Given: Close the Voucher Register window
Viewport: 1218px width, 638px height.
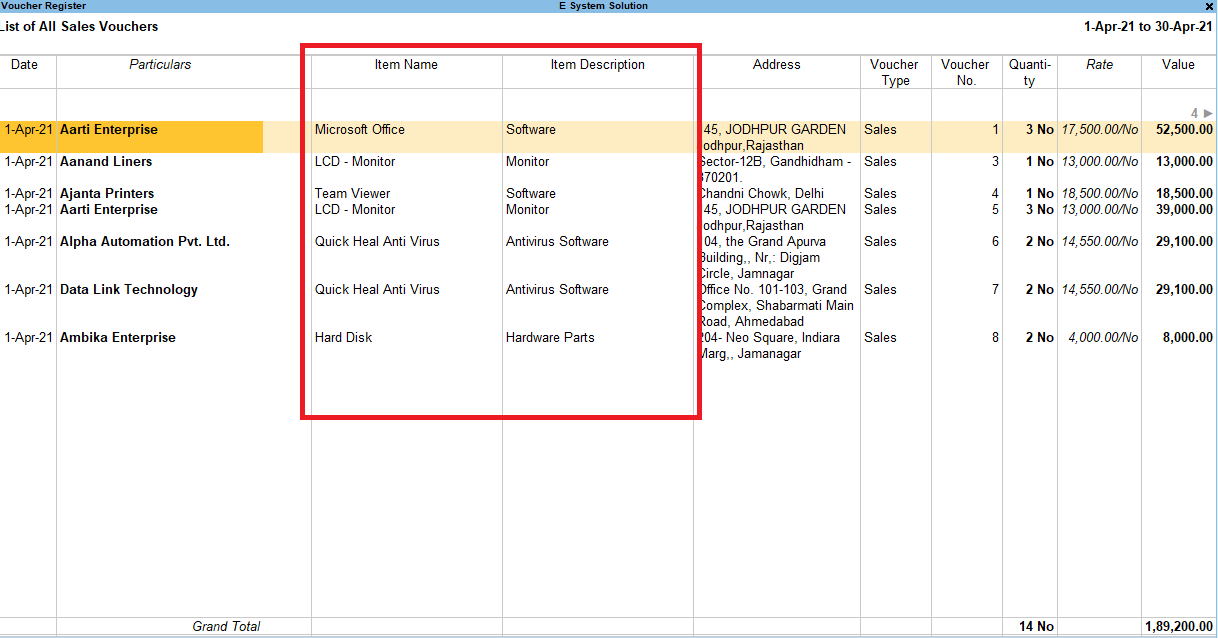Looking at the screenshot, I should 1209,6.
